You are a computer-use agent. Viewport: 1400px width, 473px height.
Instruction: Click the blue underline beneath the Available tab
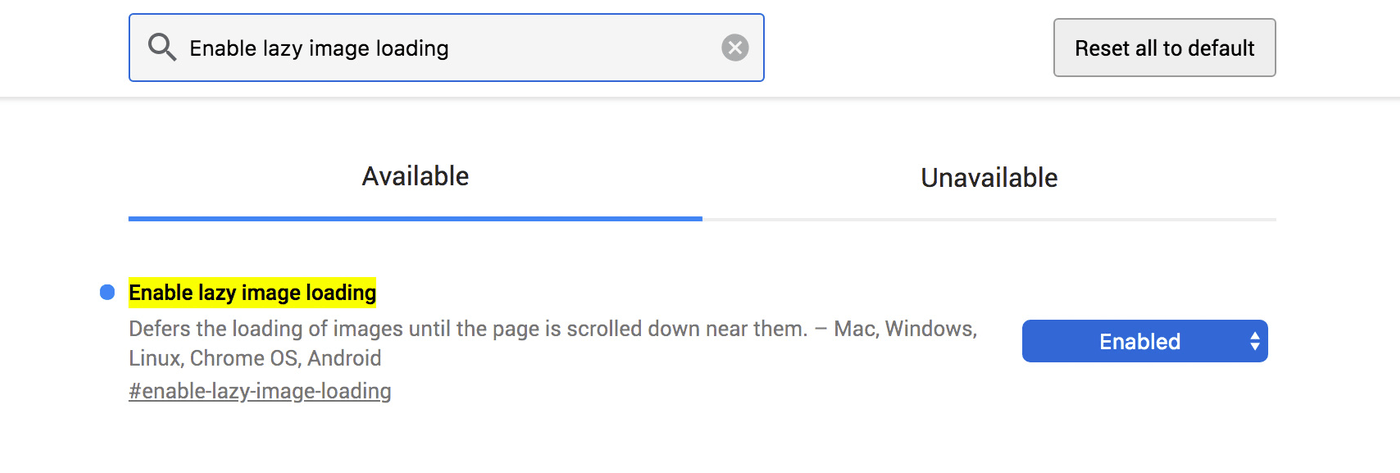tap(415, 218)
